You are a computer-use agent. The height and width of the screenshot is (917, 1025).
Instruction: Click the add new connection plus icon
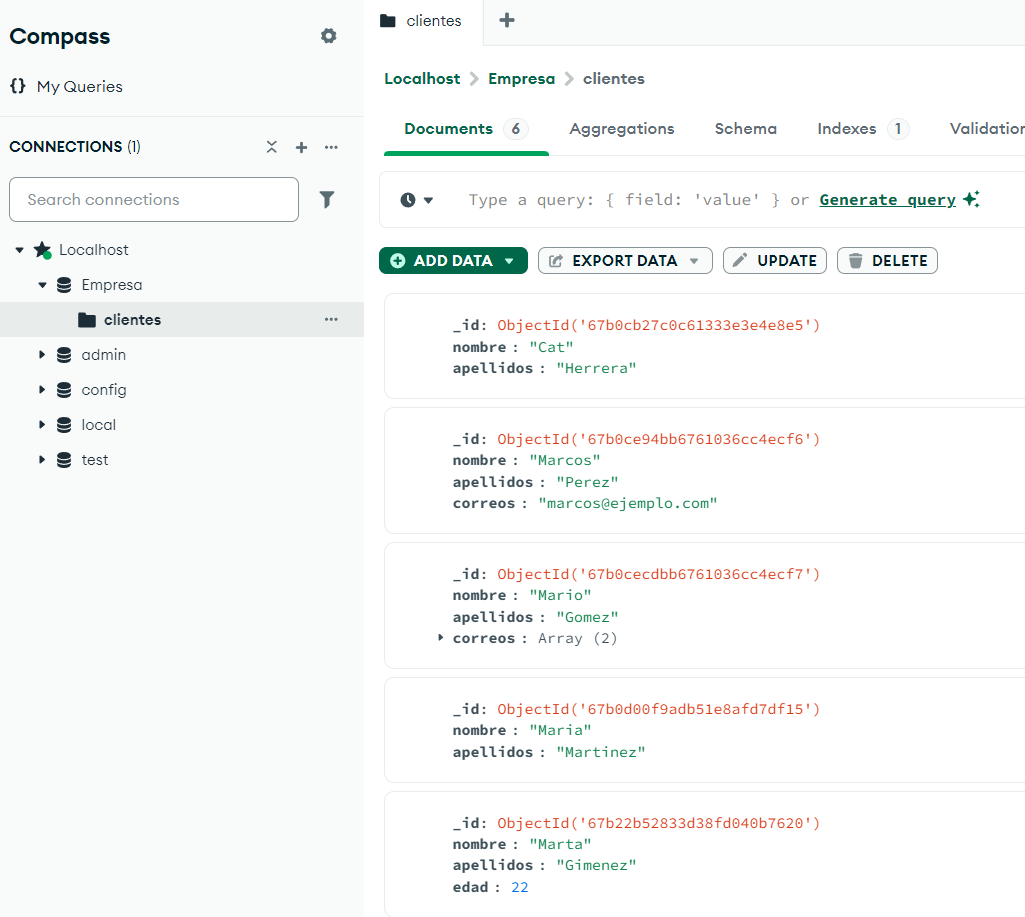click(x=301, y=147)
